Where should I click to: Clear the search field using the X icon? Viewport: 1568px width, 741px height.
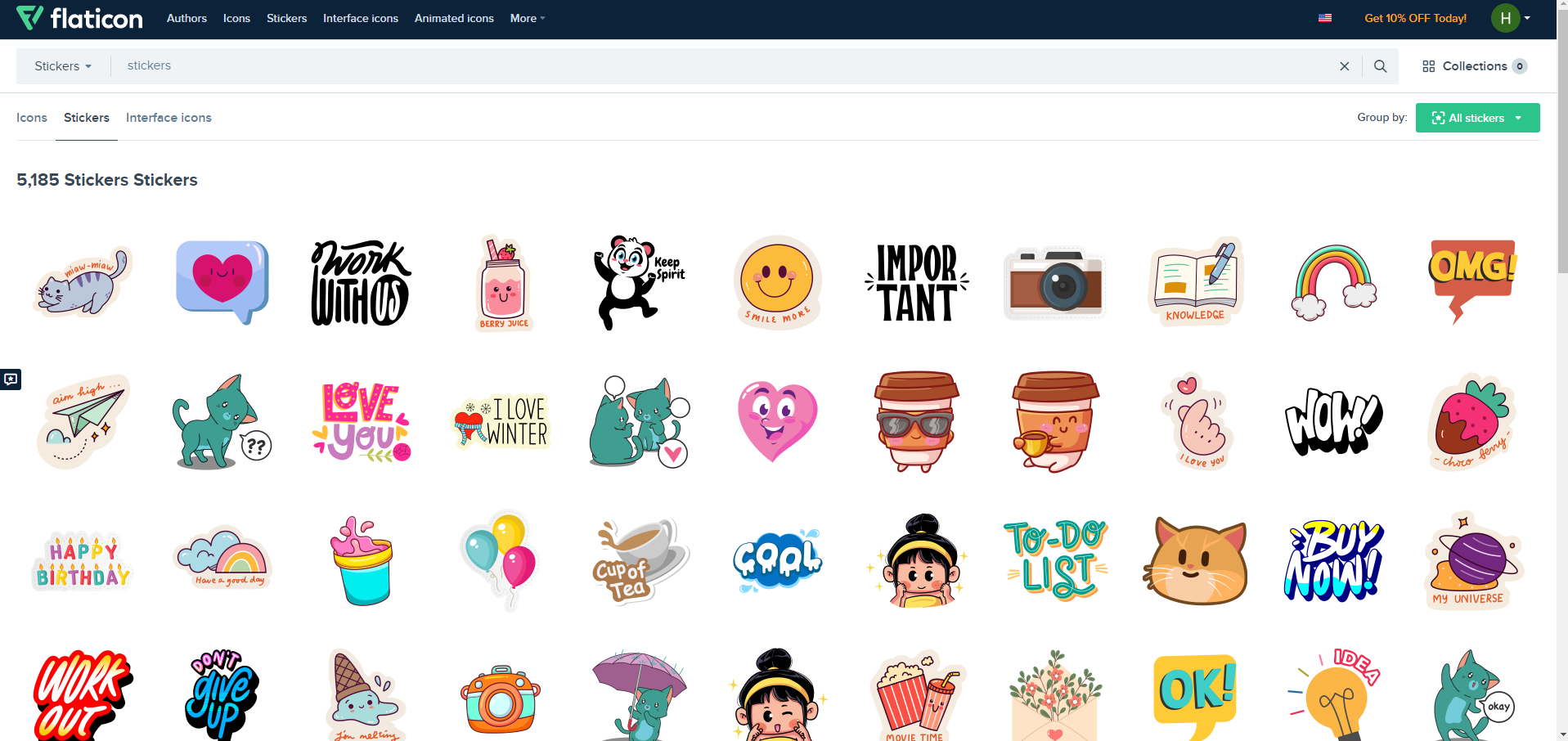coord(1344,65)
